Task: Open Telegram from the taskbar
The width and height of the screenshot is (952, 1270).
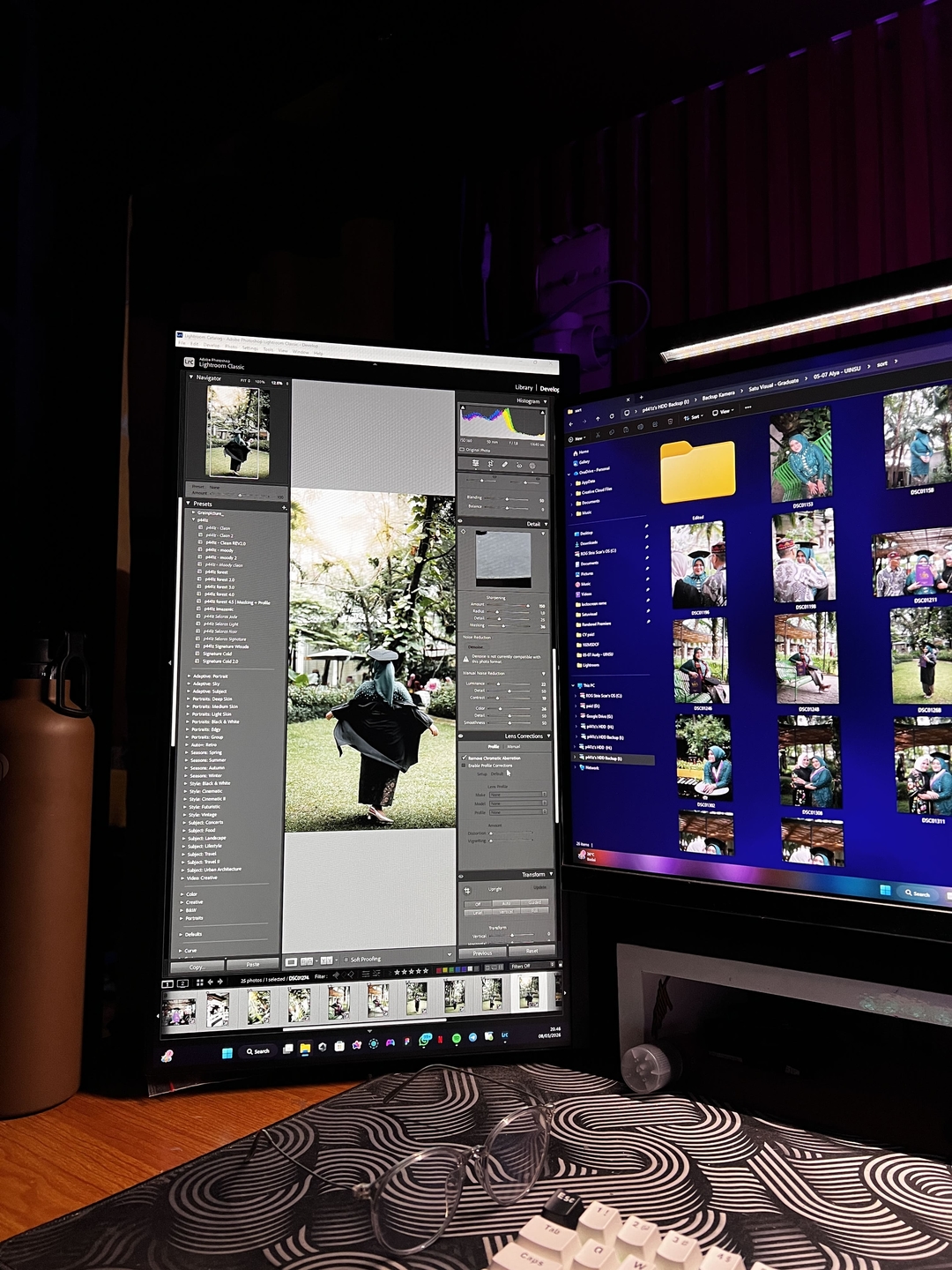Action: [x=472, y=1037]
